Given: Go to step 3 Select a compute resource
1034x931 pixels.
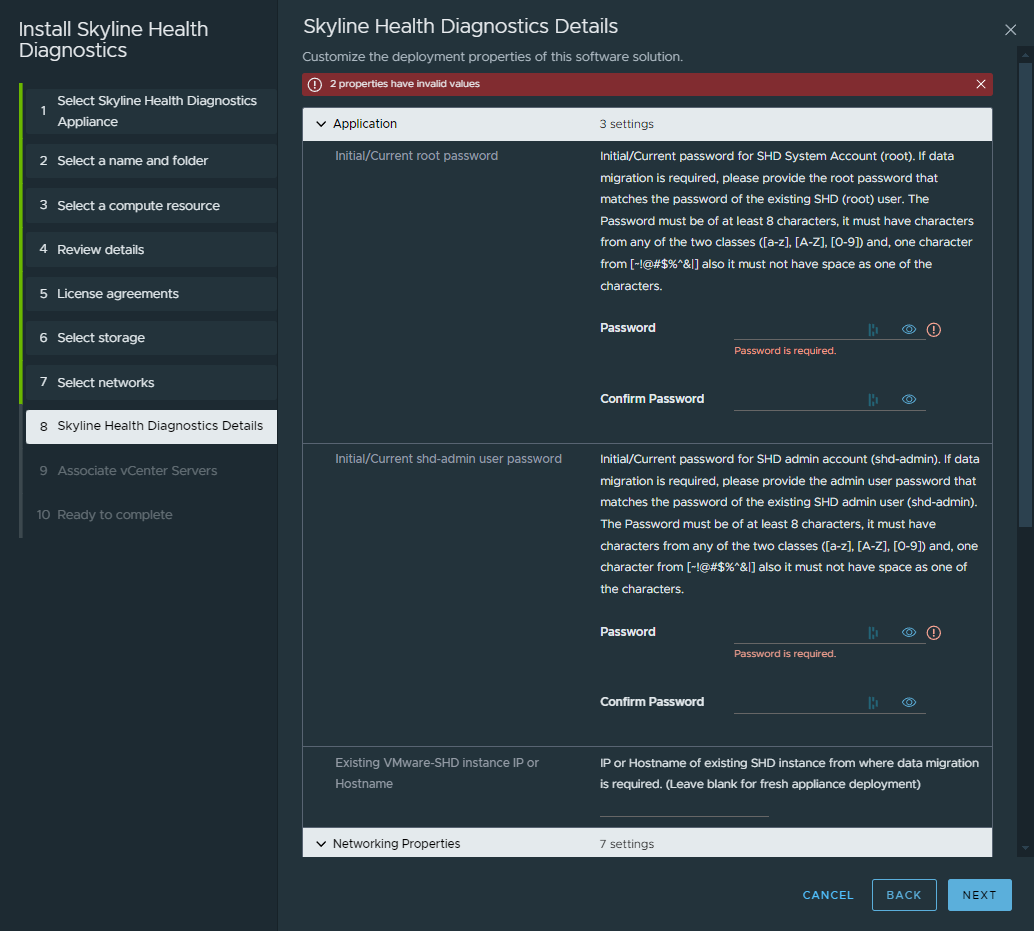Looking at the screenshot, I should 151,205.
